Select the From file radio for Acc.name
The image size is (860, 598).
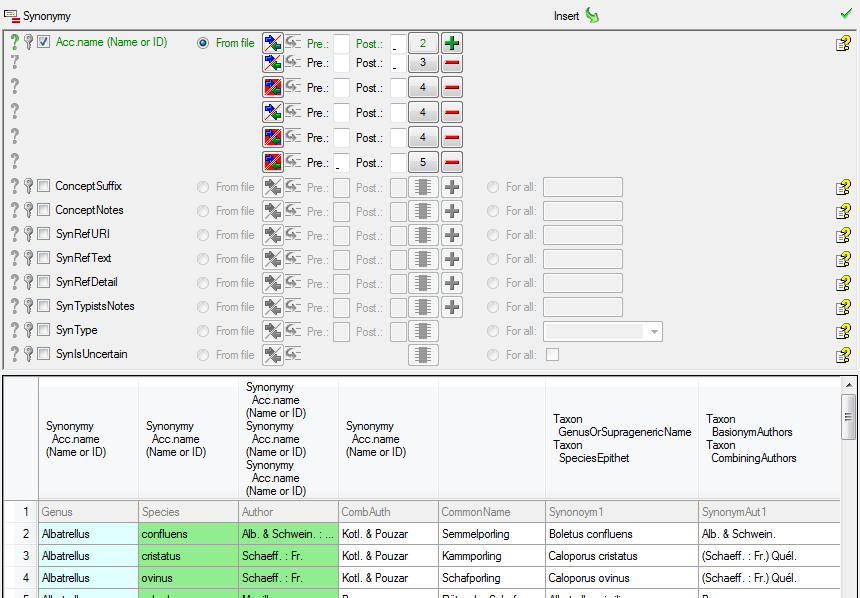pyautogui.click(x=203, y=43)
